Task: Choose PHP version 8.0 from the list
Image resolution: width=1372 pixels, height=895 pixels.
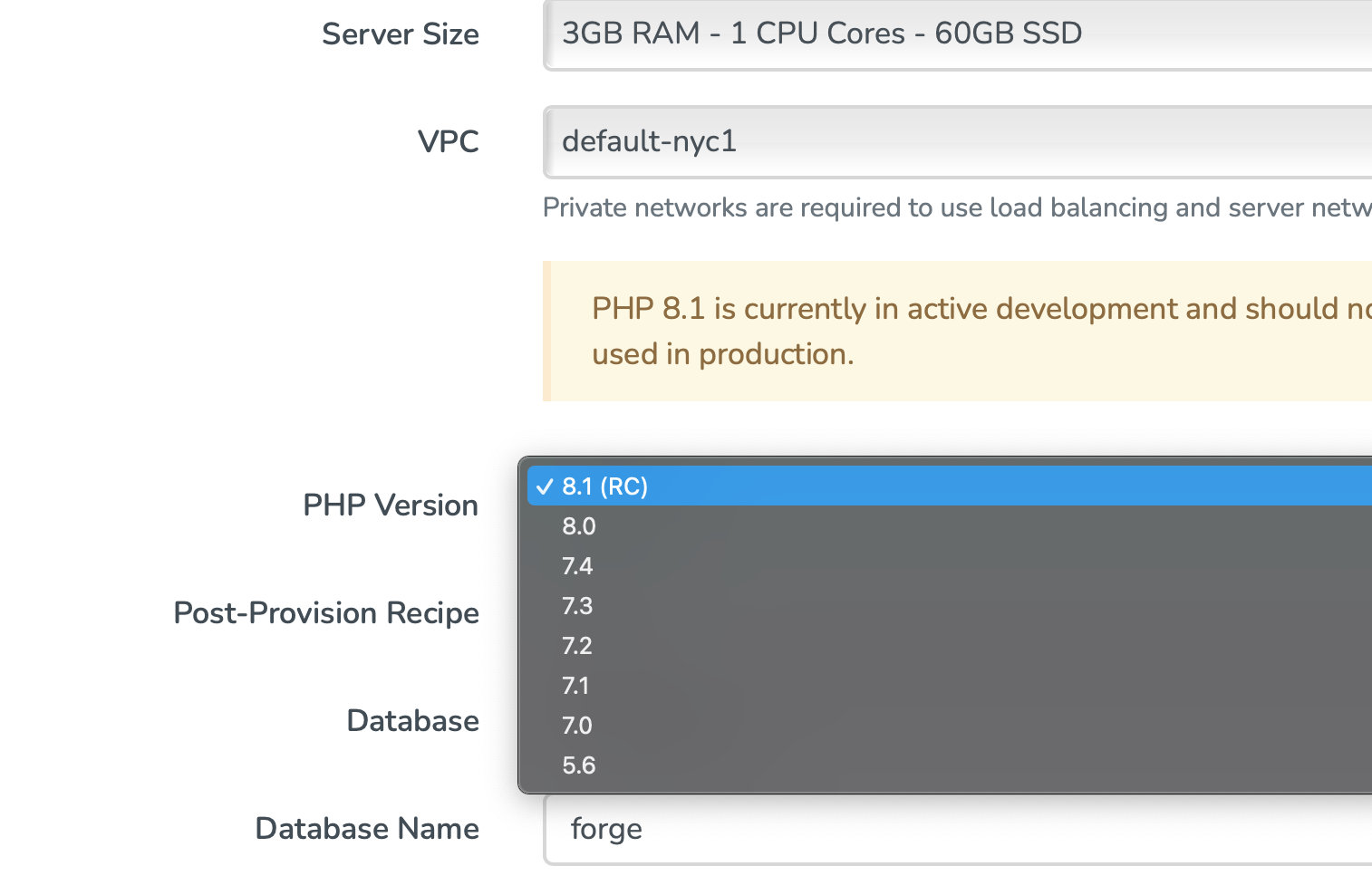Action: pos(579,526)
